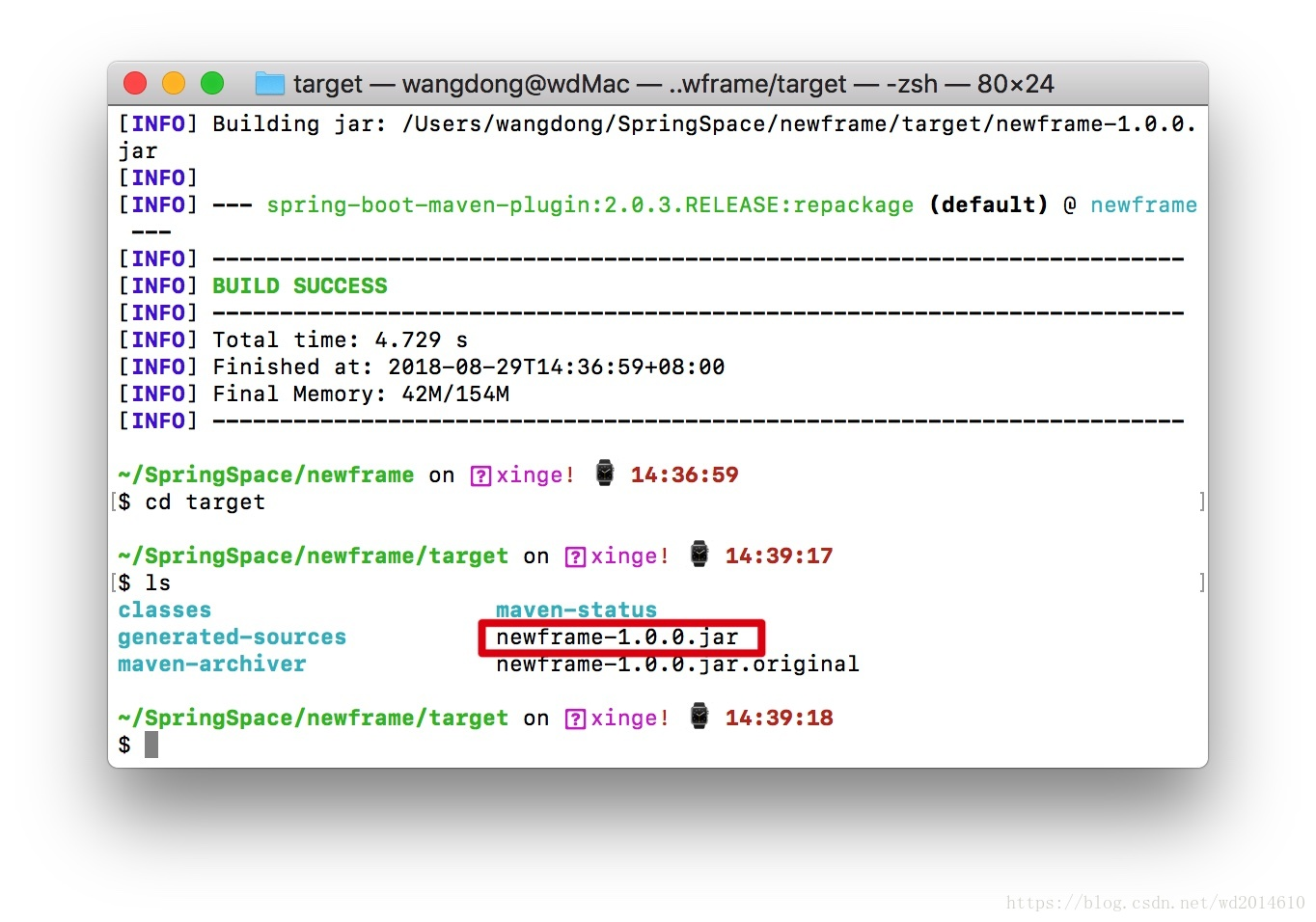The width and height of the screenshot is (1316, 922).
Task: Click the newframe-1.0.0.jar.original file entry
Action: tap(676, 664)
